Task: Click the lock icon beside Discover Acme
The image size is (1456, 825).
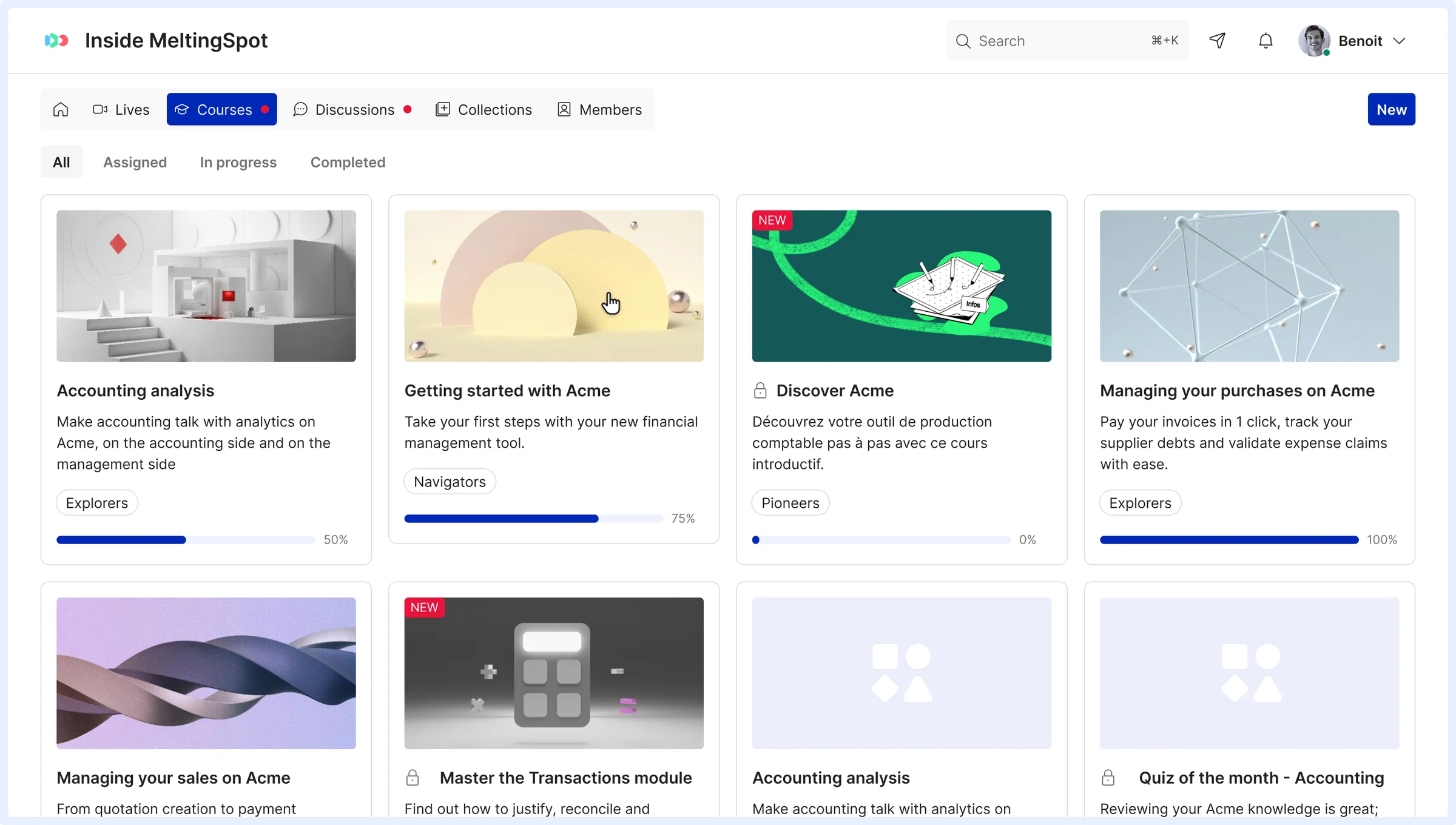Action: click(760, 390)
